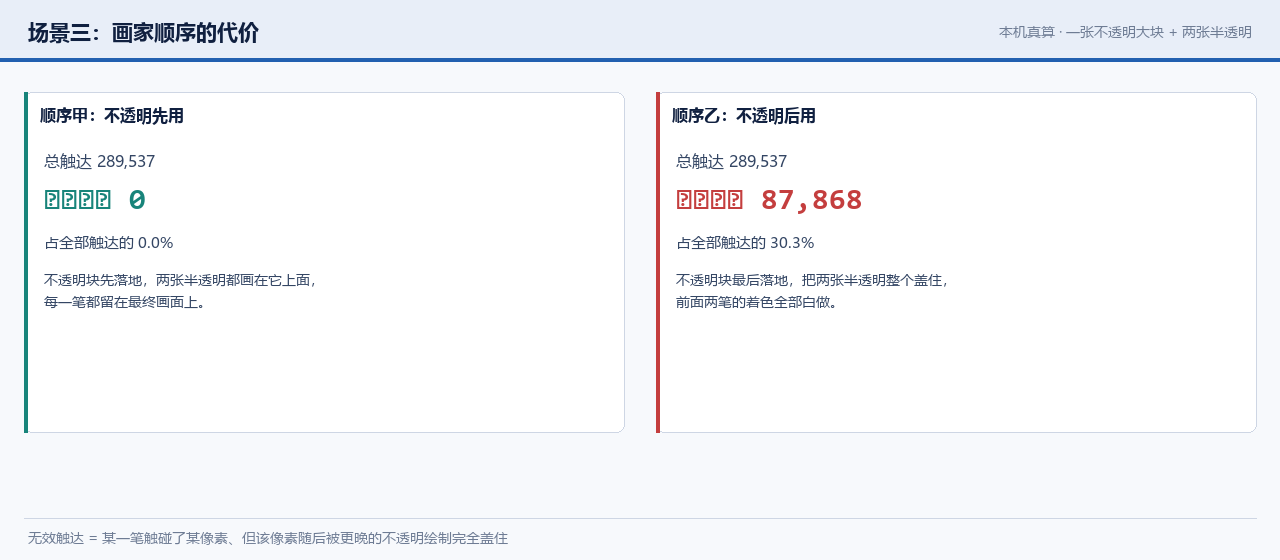
Task: Select the red value 87,868
Action: 811,200
